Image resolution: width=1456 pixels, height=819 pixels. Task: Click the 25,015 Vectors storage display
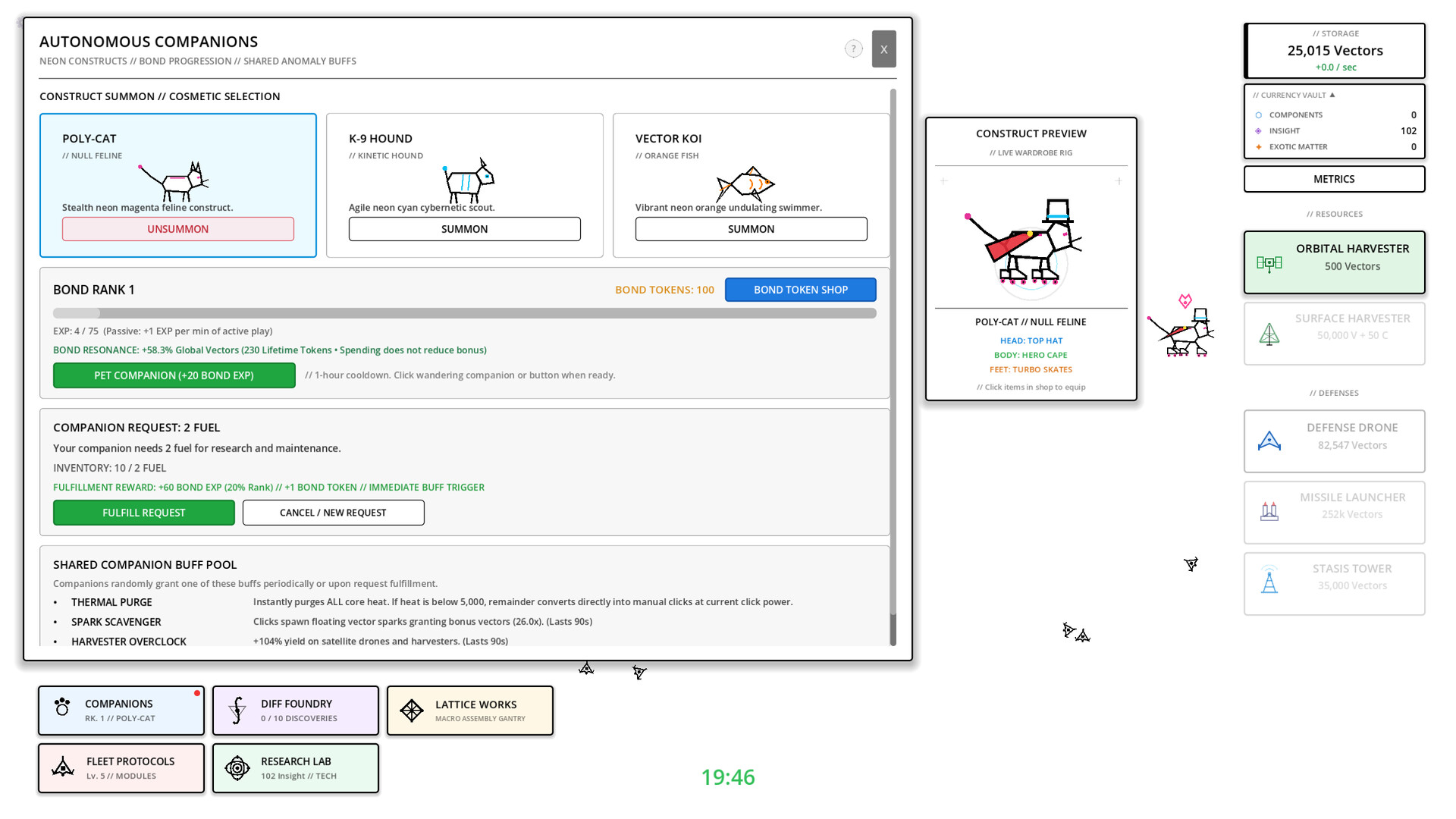1335,51
